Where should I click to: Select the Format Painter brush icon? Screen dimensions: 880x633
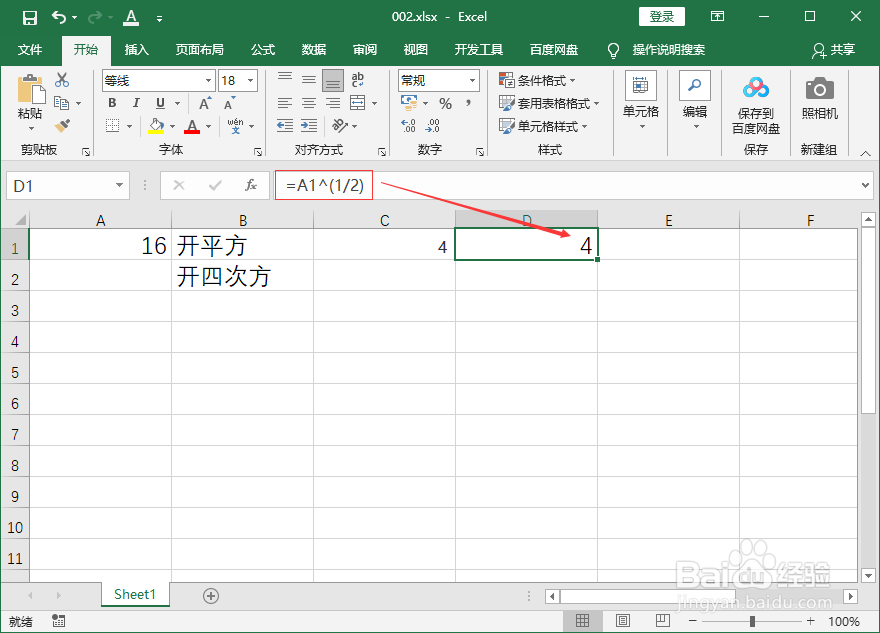click(62, 126)
